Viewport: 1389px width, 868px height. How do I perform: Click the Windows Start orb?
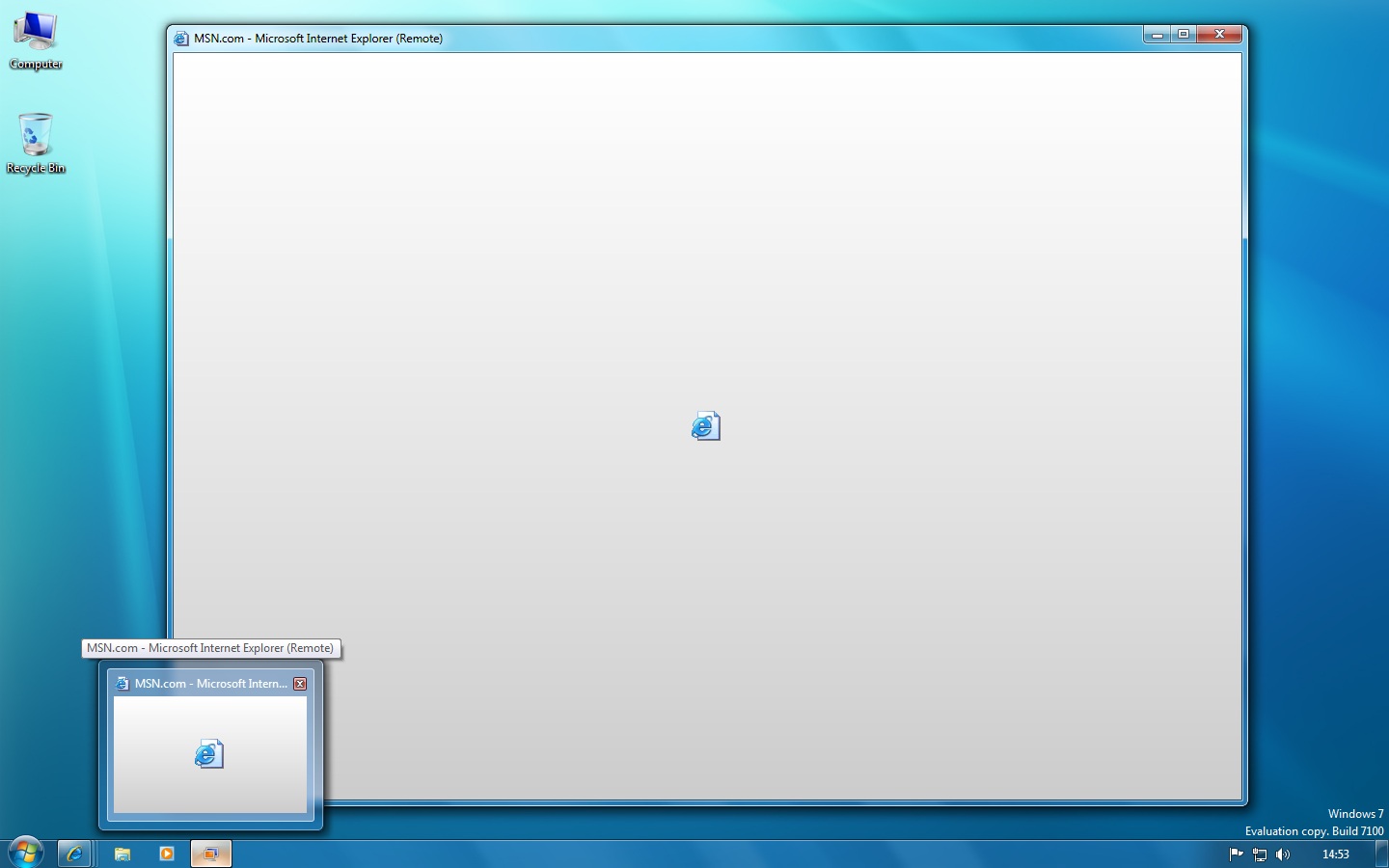pyautogui.click(x=25, y=853)
